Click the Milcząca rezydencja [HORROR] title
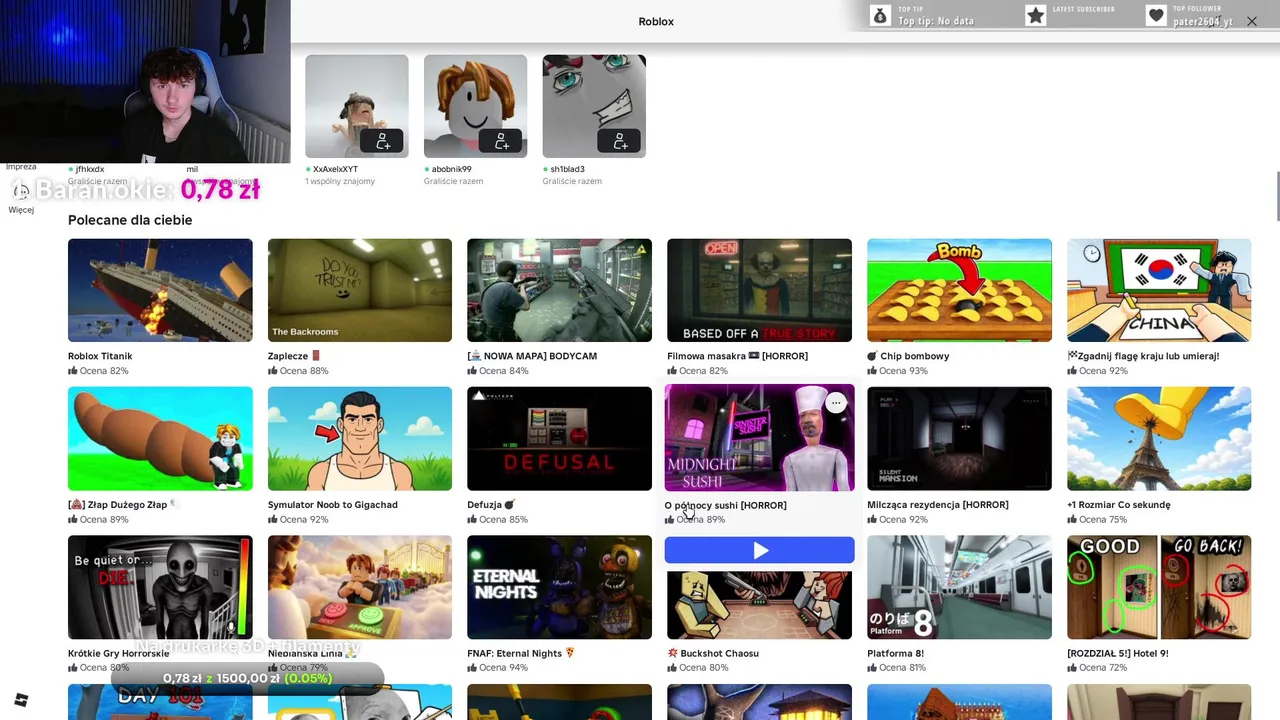The image size is (1280, 720). 938,505
